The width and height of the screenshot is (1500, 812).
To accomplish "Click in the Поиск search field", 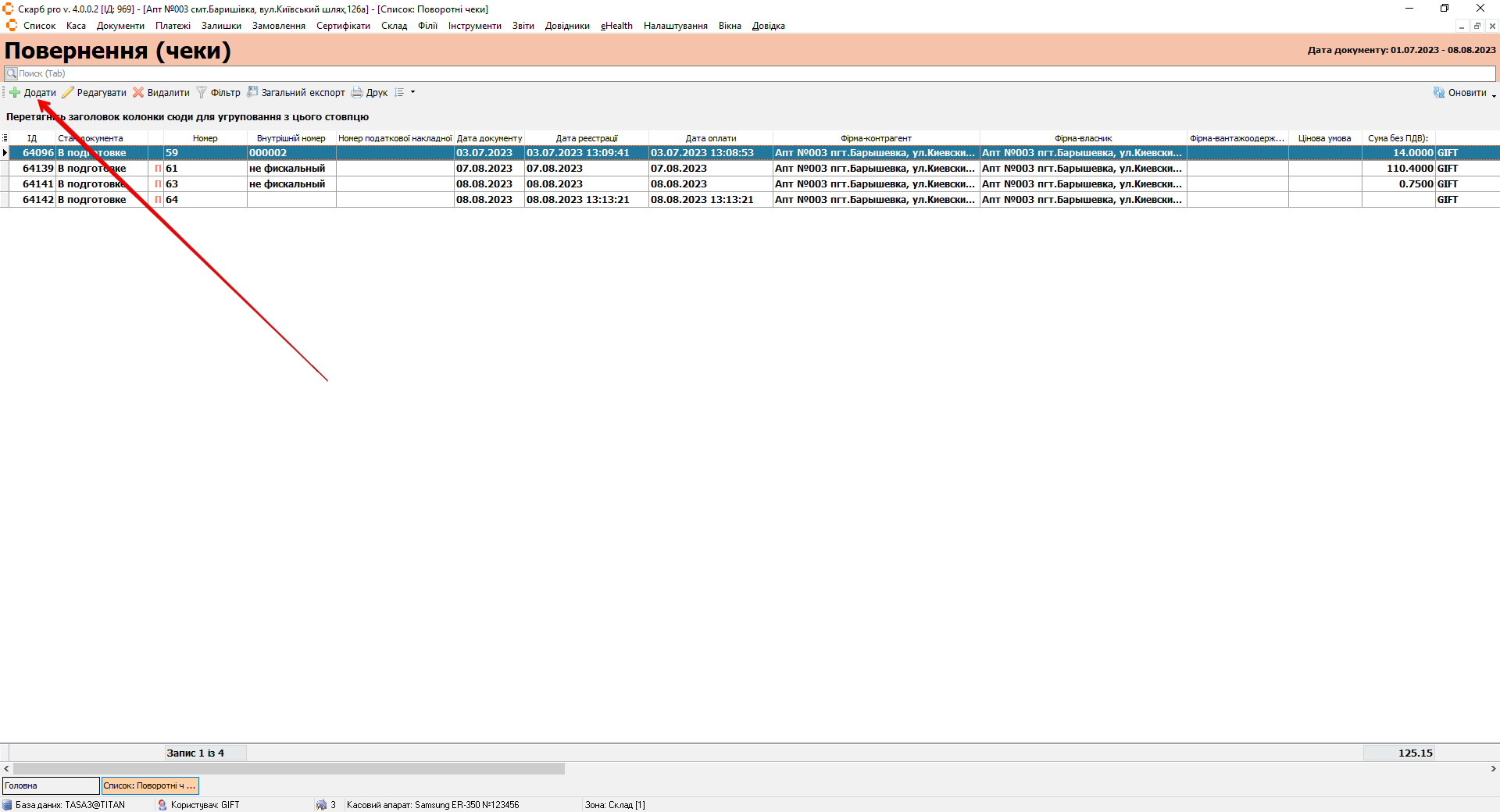I will [750, 73].
